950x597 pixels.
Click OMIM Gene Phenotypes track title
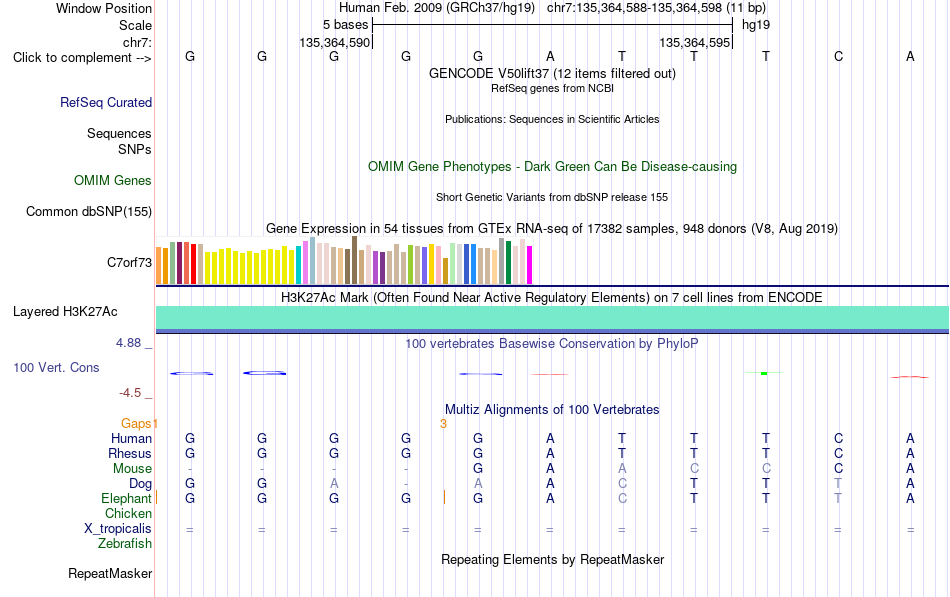pos(552,167)
